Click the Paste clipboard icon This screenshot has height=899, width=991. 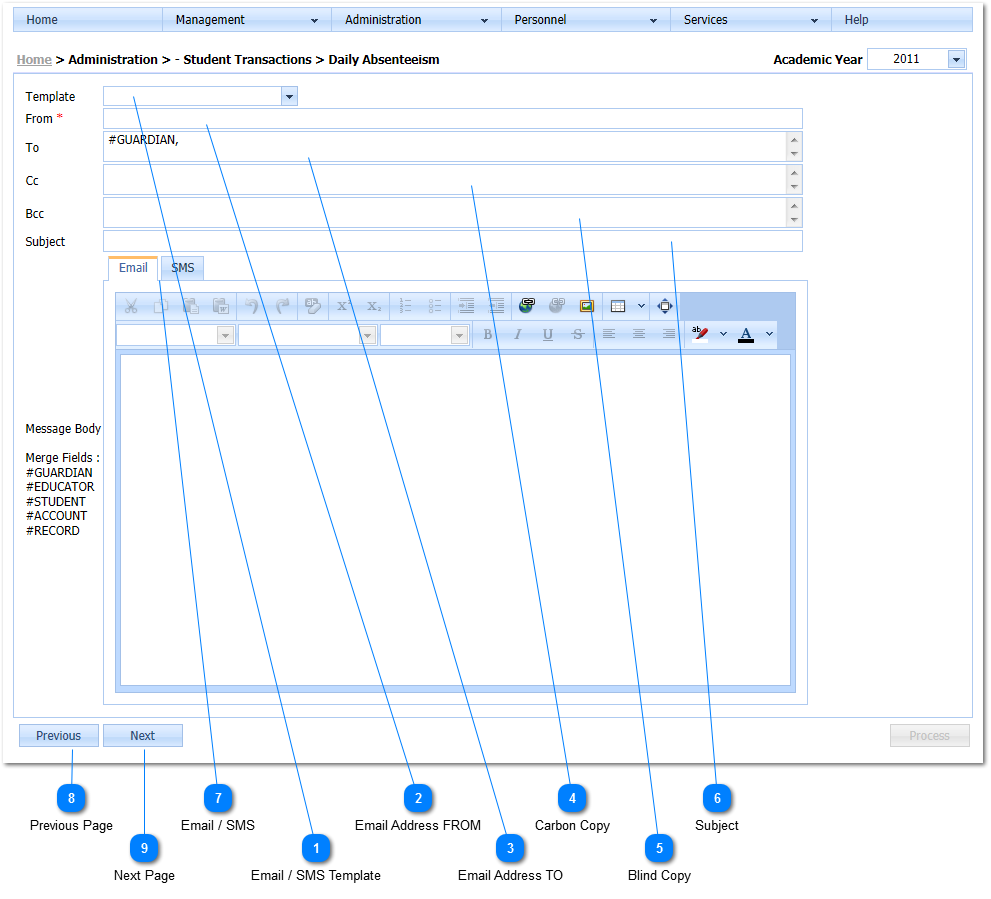point(191,307)
